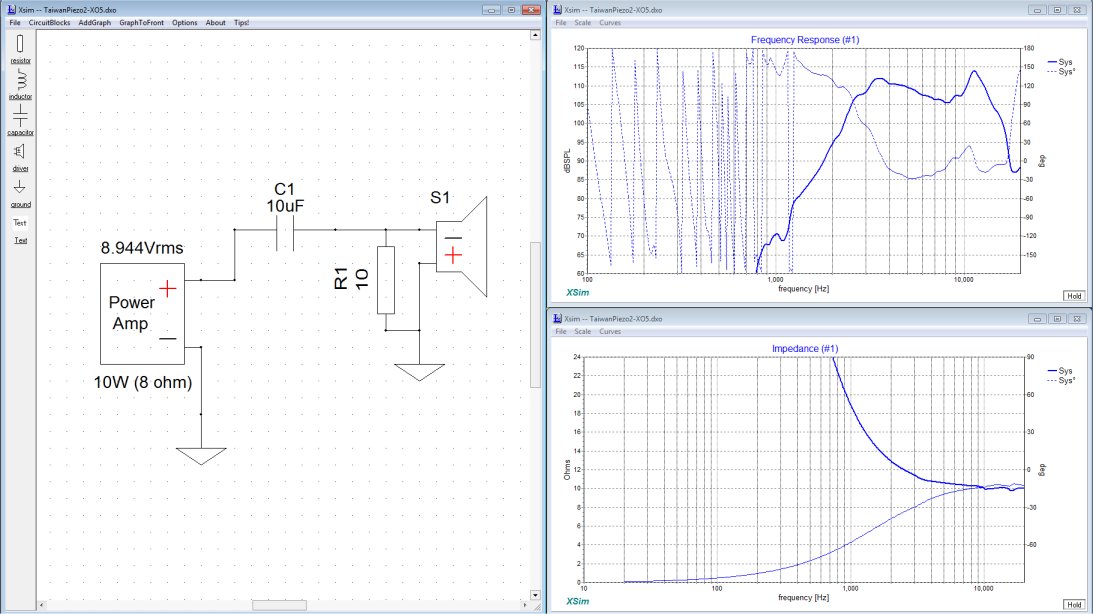Screen dimensions: 1093x614
Task: Click the schematic vertical scrollbar down arrow
Action: [x=535, y=595]
